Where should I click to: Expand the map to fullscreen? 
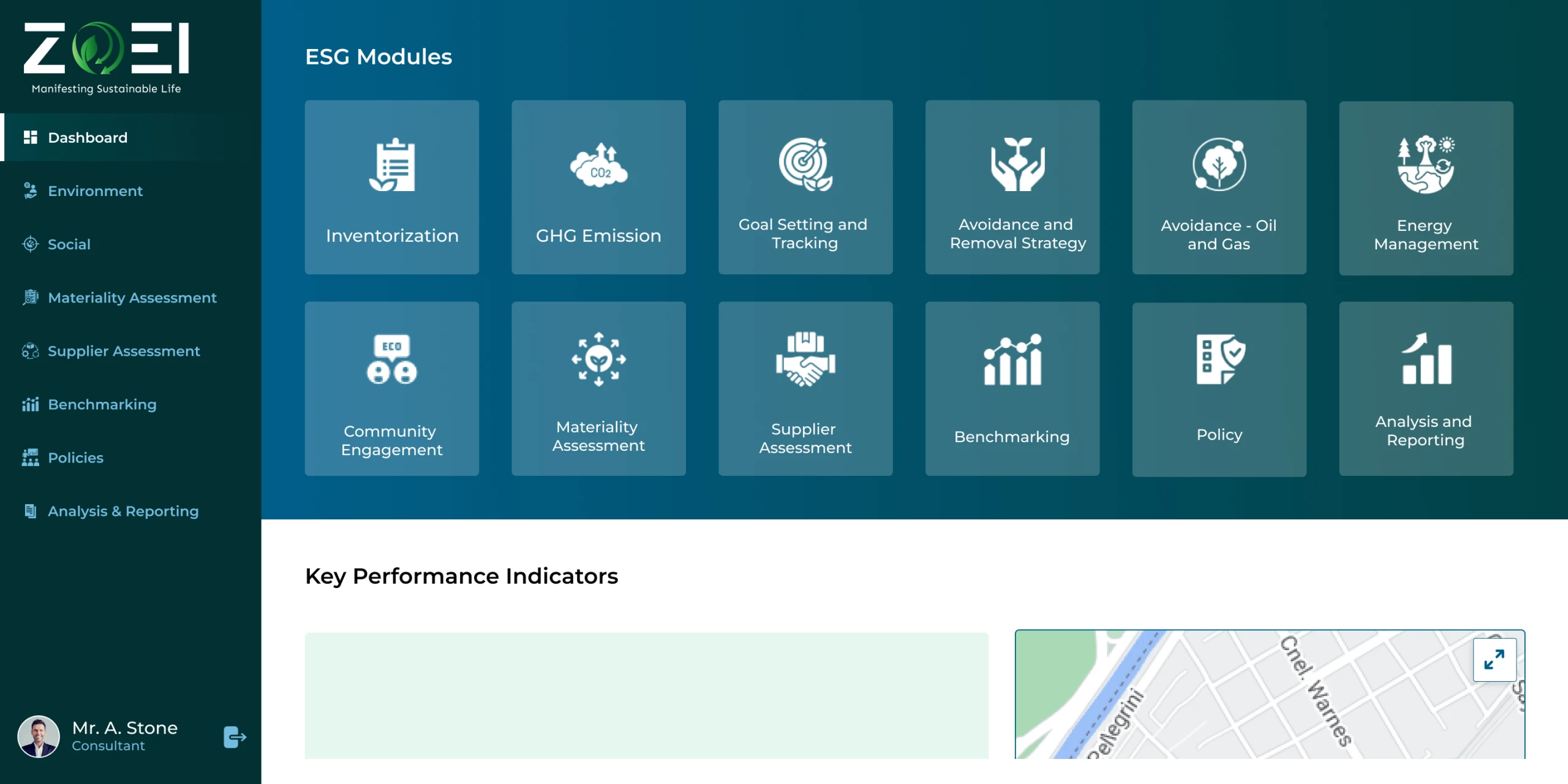pyautogui.click(x=1494, y=660)
